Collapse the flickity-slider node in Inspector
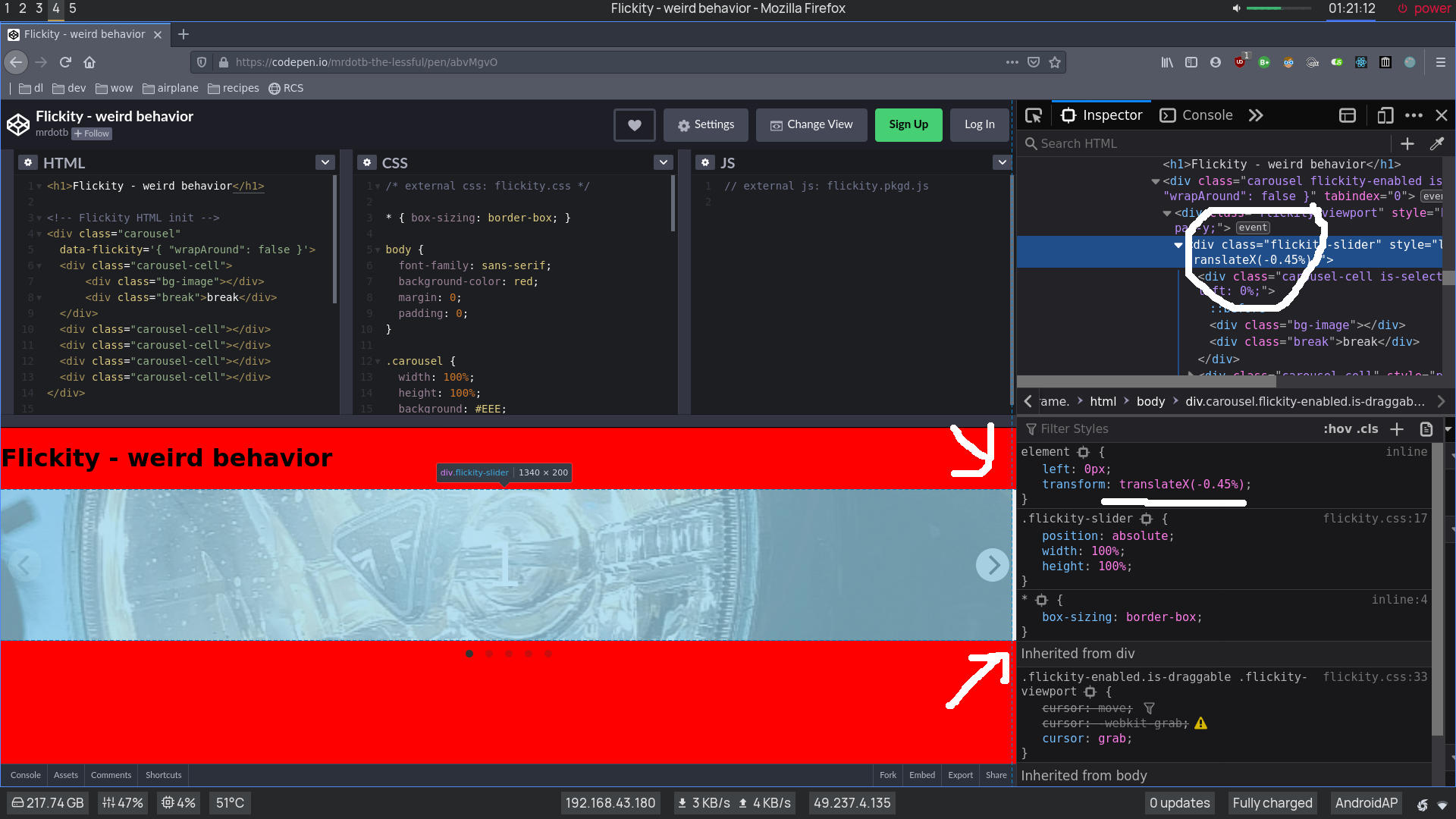This screenshot has height=819, width=1456. [x=1177, y=245]
